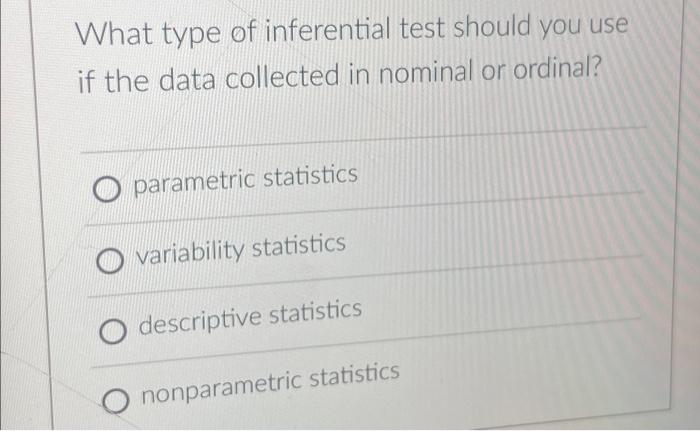This screenshot has width=700, height=431.
Task: Click the word "What" starting the question
Action: 114,33
